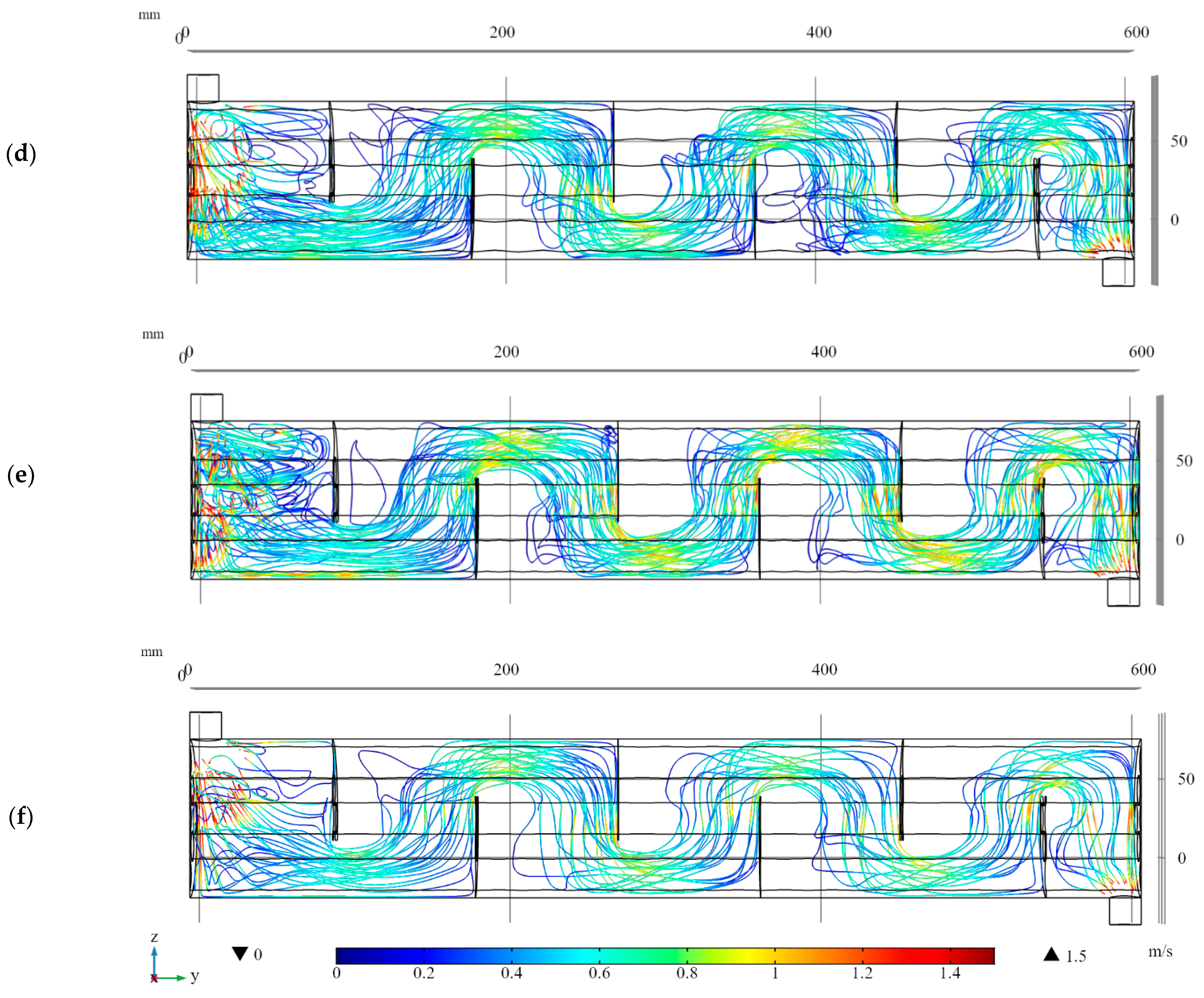
Task: Click the 50 tick on panel (e) right axis
Action: 1184,461
